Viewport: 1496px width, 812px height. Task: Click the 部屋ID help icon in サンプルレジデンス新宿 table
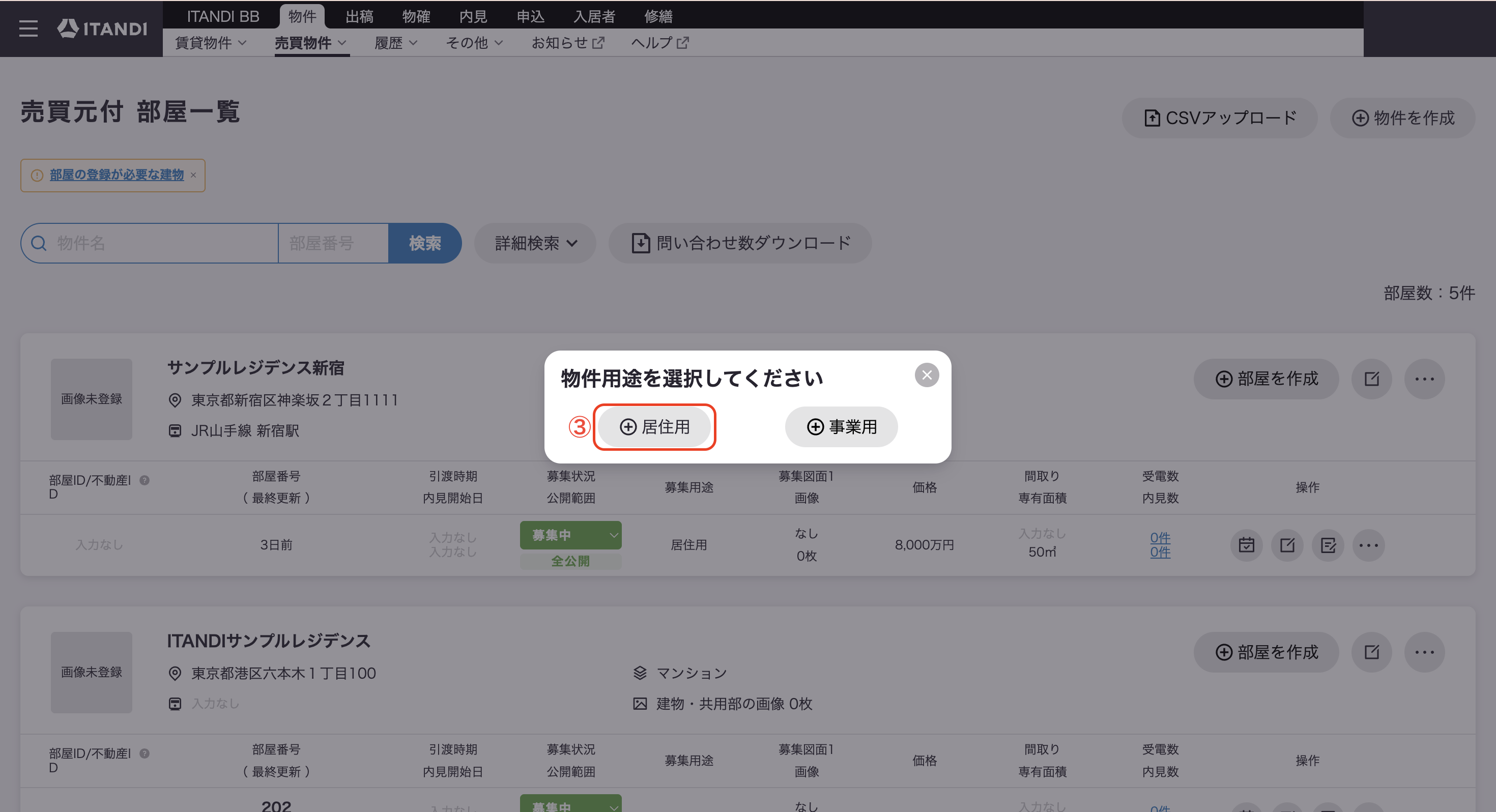coord(145,480)
